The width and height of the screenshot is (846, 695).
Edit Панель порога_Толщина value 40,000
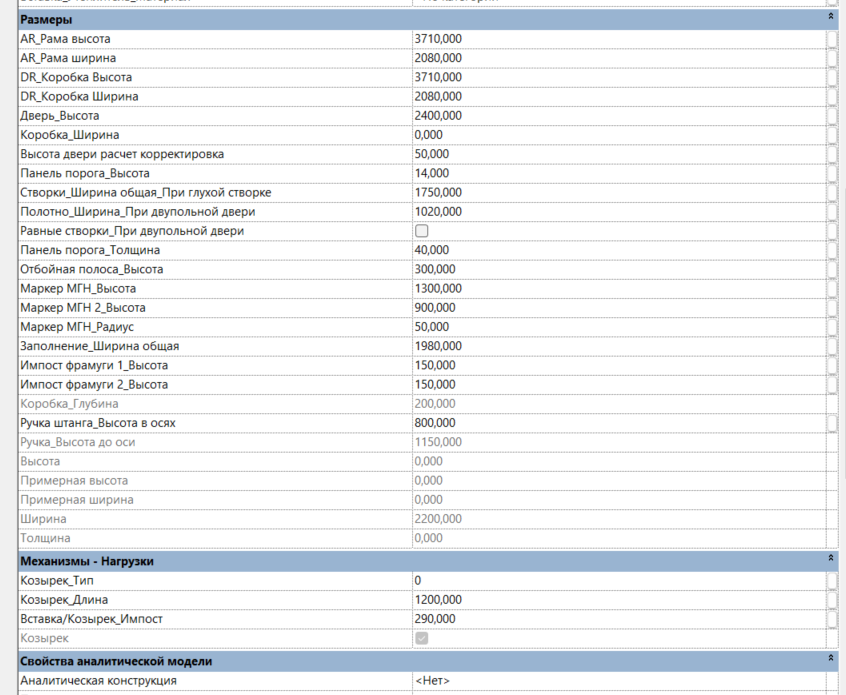coord(619,250)
